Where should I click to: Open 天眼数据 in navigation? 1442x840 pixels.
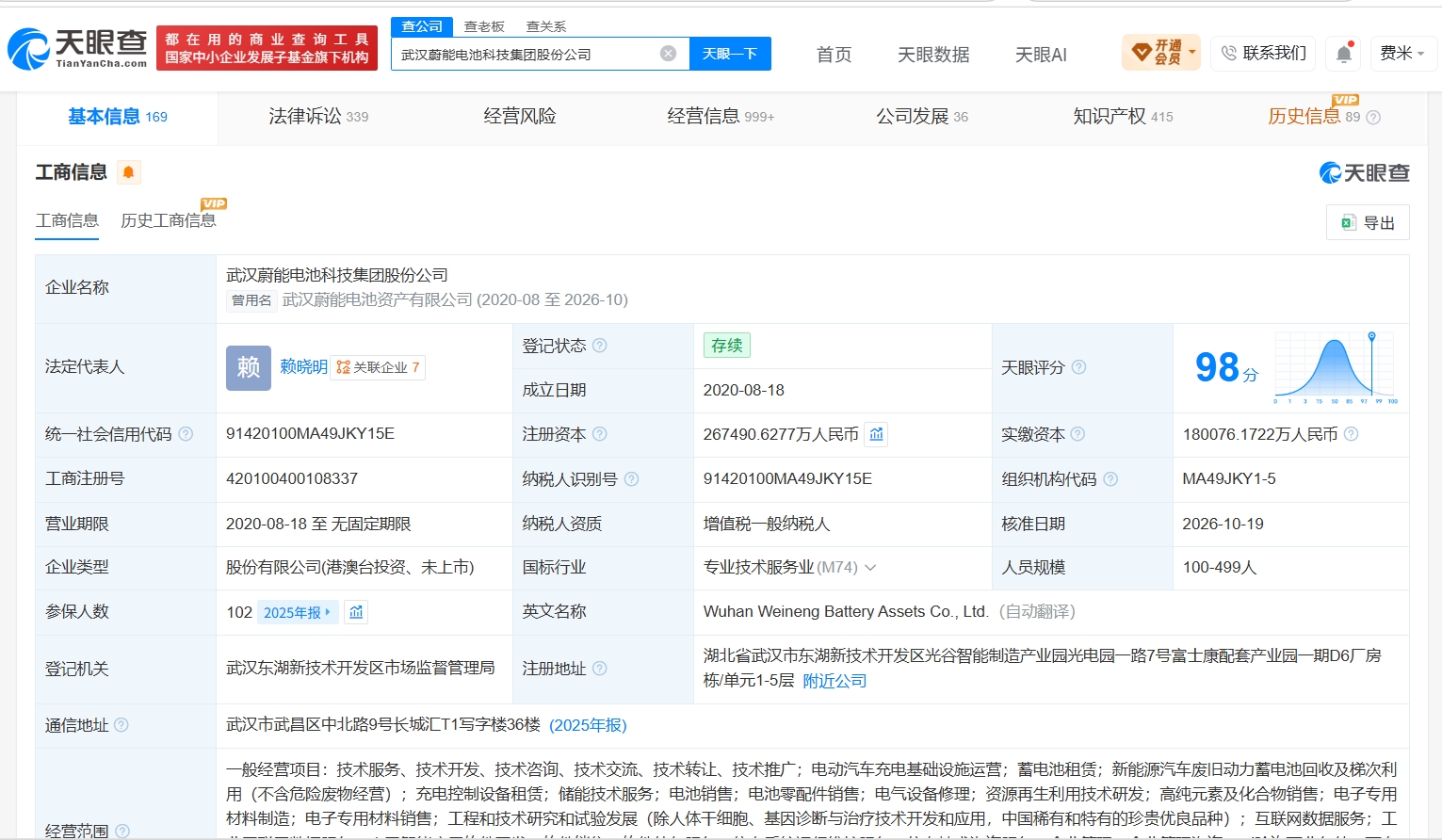point(933,55)
